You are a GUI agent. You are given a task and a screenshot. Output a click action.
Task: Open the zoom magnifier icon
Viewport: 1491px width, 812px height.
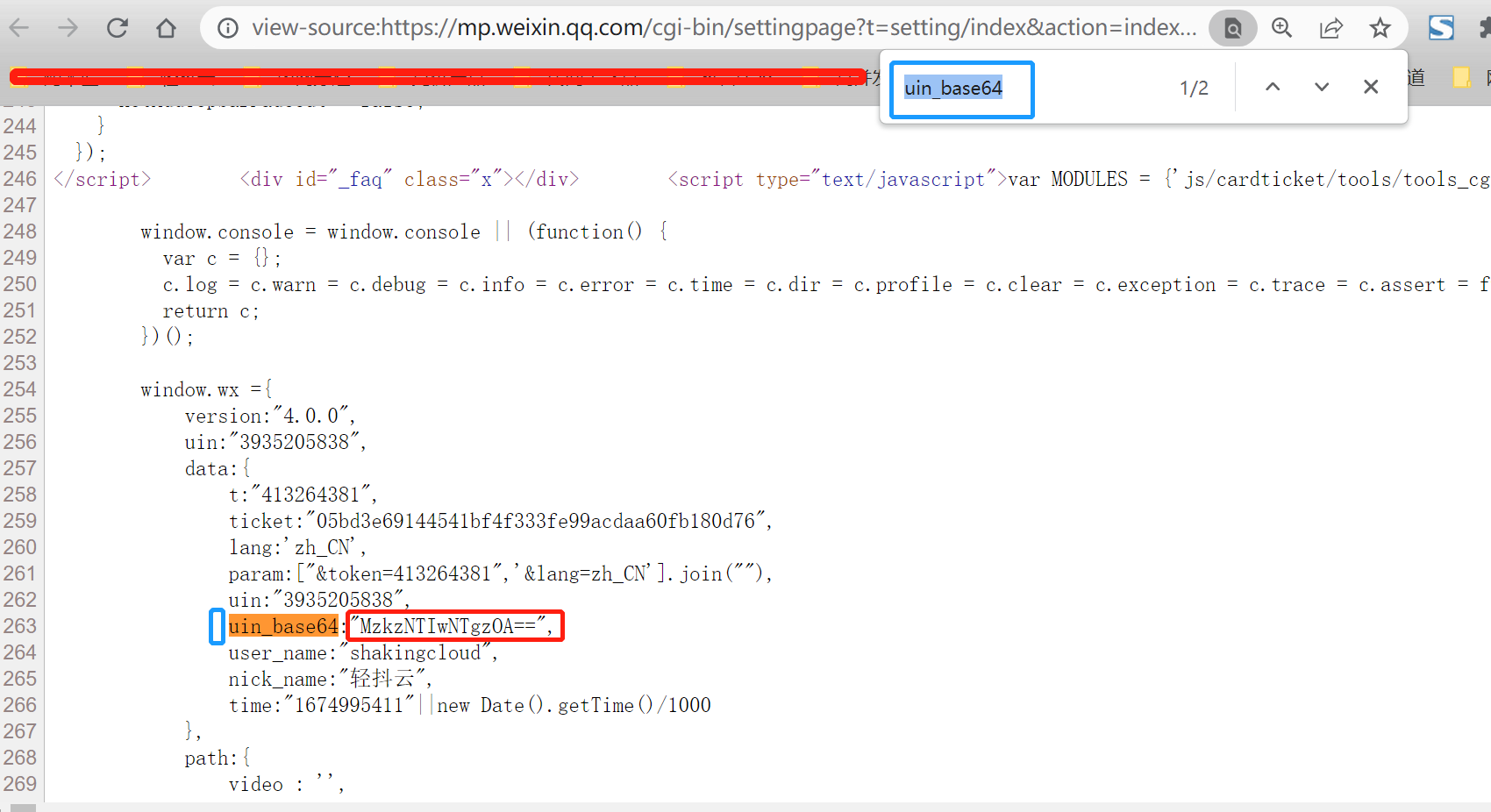click(1281, 28)
